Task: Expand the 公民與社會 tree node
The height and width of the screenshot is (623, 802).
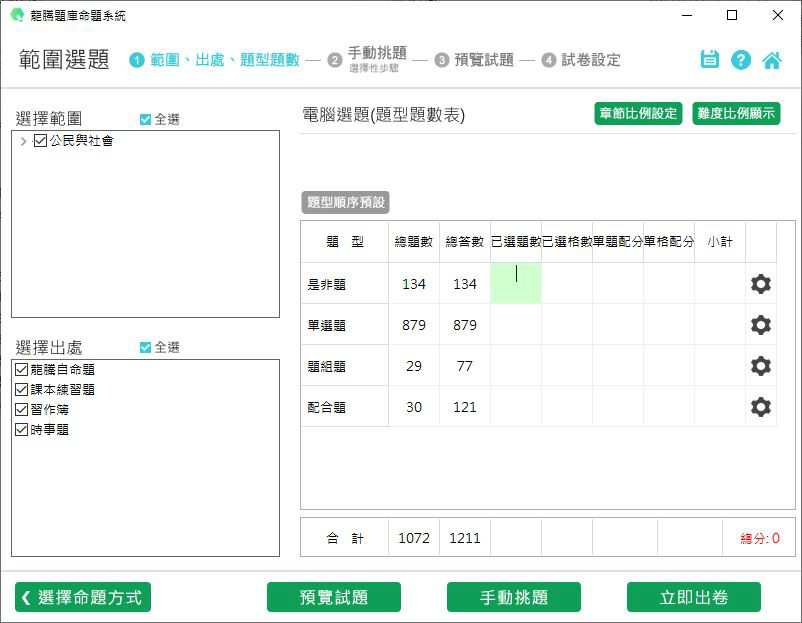Action: pyautogui.click(x=23, y=141)
